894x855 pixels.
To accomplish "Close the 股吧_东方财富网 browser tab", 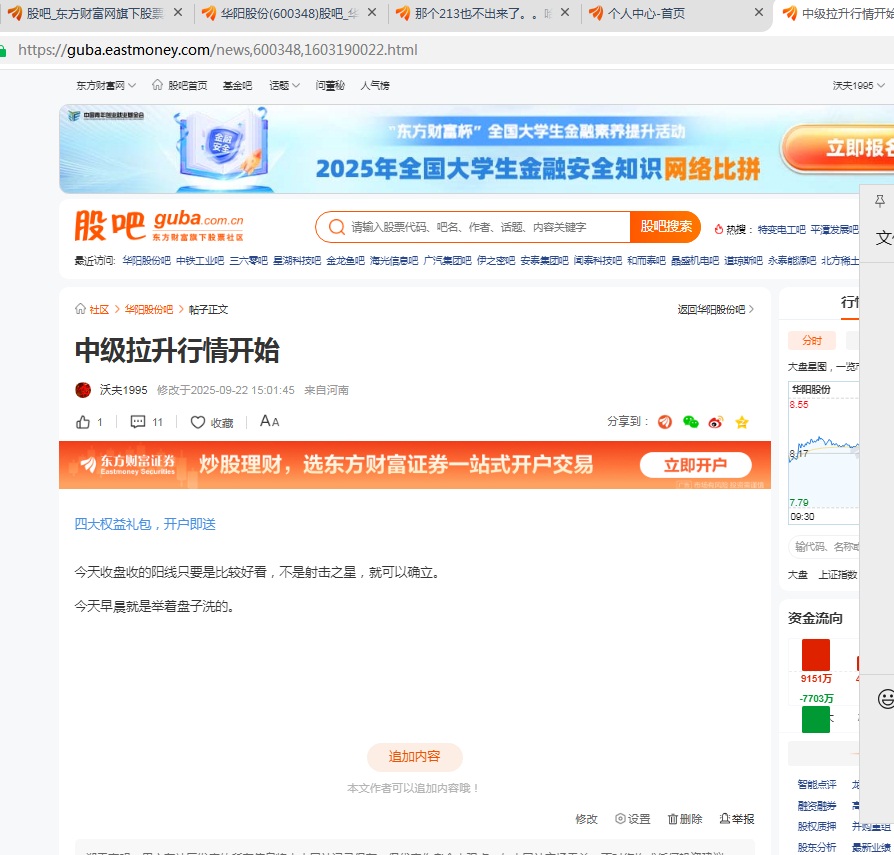I will 178,13.
